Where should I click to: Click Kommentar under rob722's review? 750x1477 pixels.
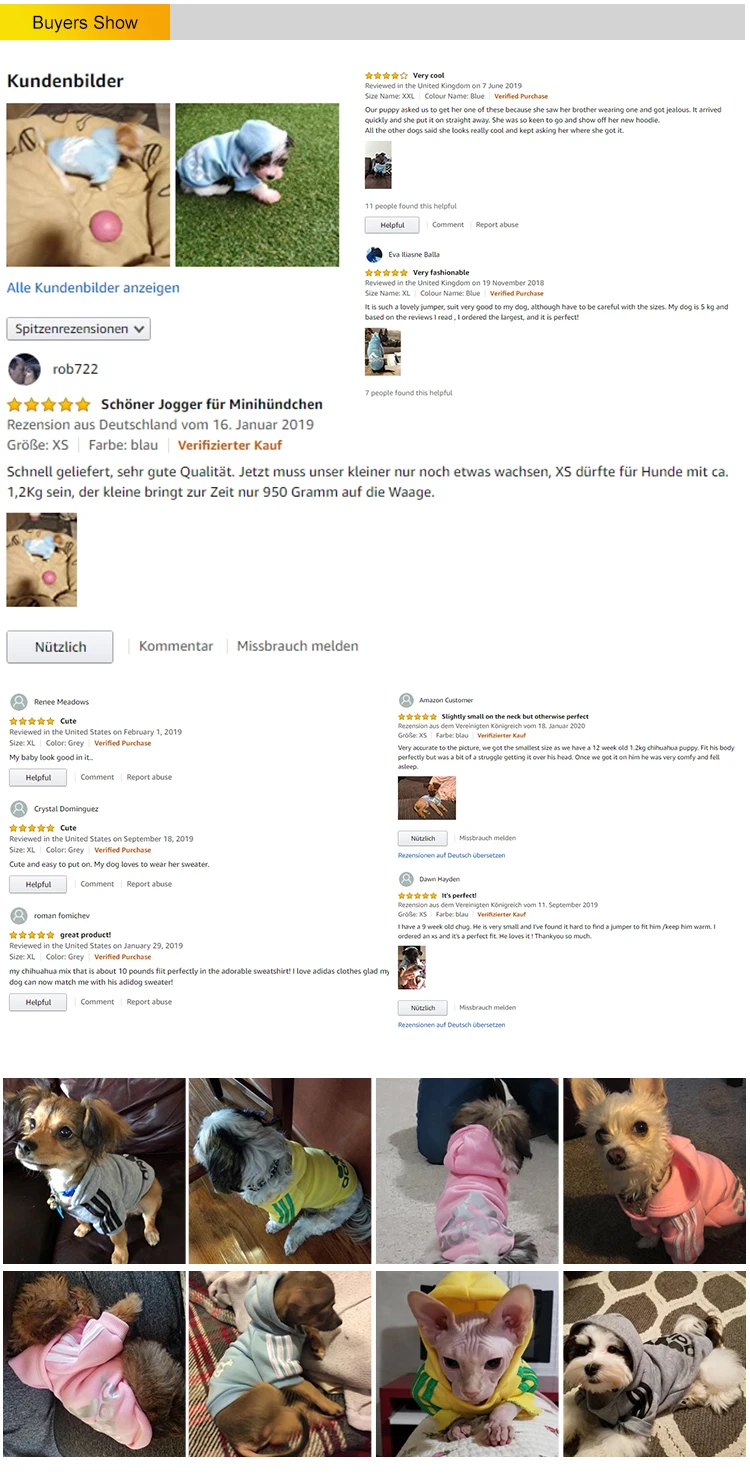(176, 646)
